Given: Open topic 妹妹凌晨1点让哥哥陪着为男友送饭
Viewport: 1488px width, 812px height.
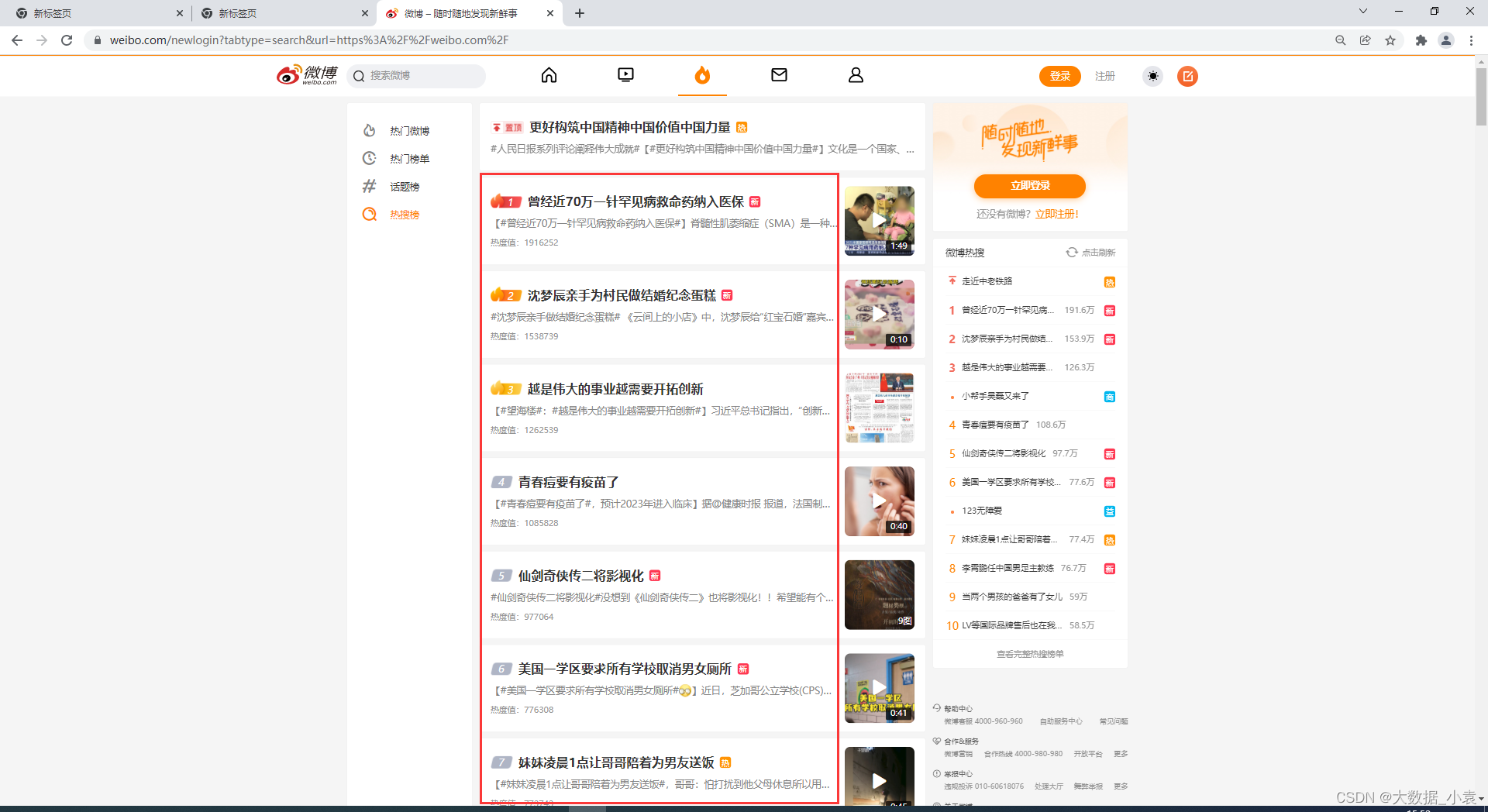Looking at the screenshot, I should click(x=616, y=762).
